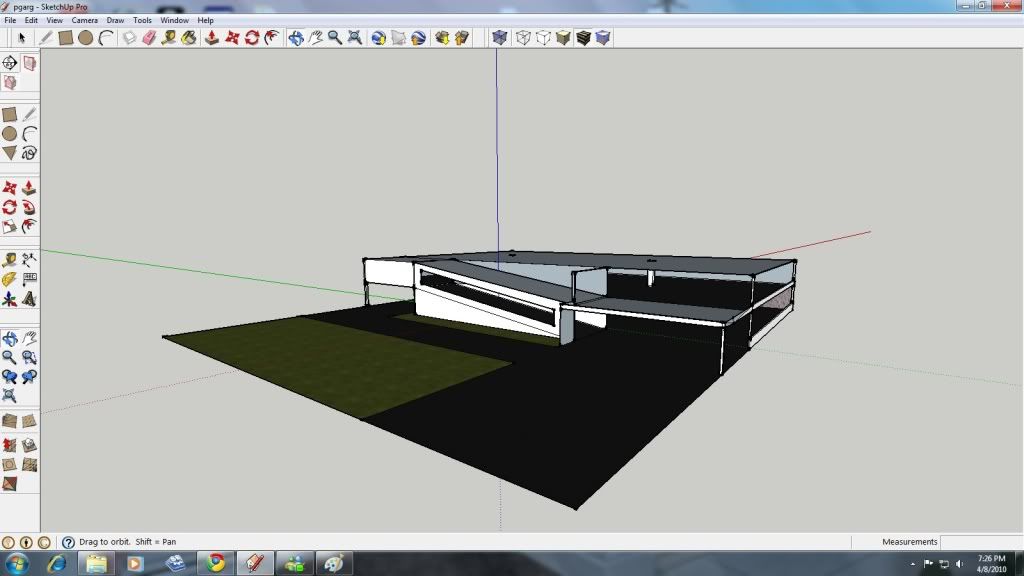Switch to Monochrome face style
1024x576 pixels.
[603, 38]
